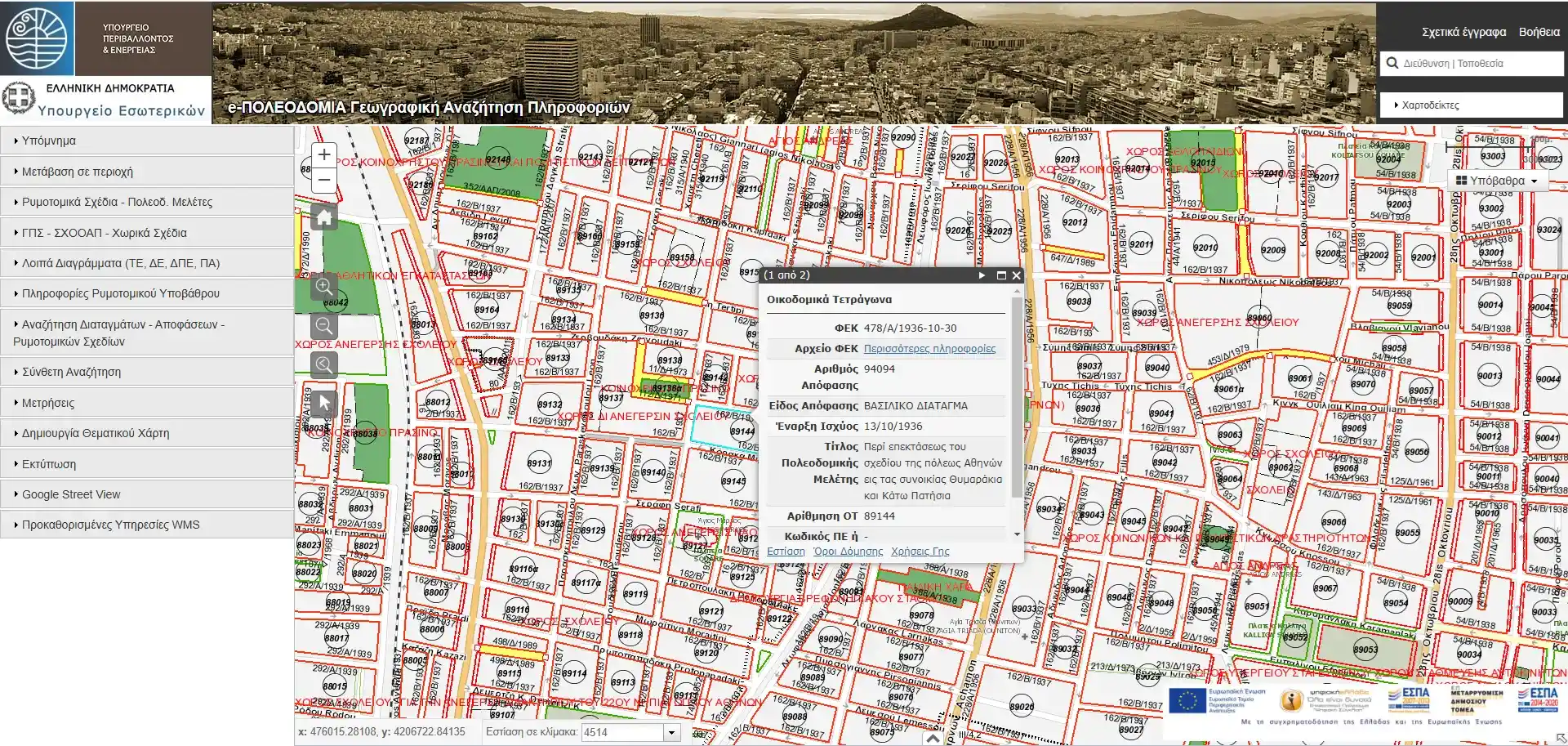Click the cursor coordinates readout
1568x746 pixels.
[381, 731]
